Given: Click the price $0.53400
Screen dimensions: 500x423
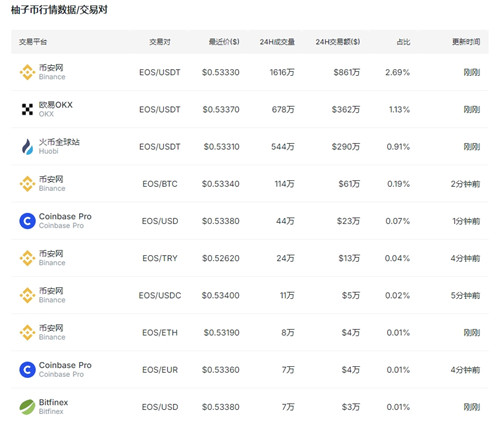Looking at the screenshot, I should click(x=221, y=295).
